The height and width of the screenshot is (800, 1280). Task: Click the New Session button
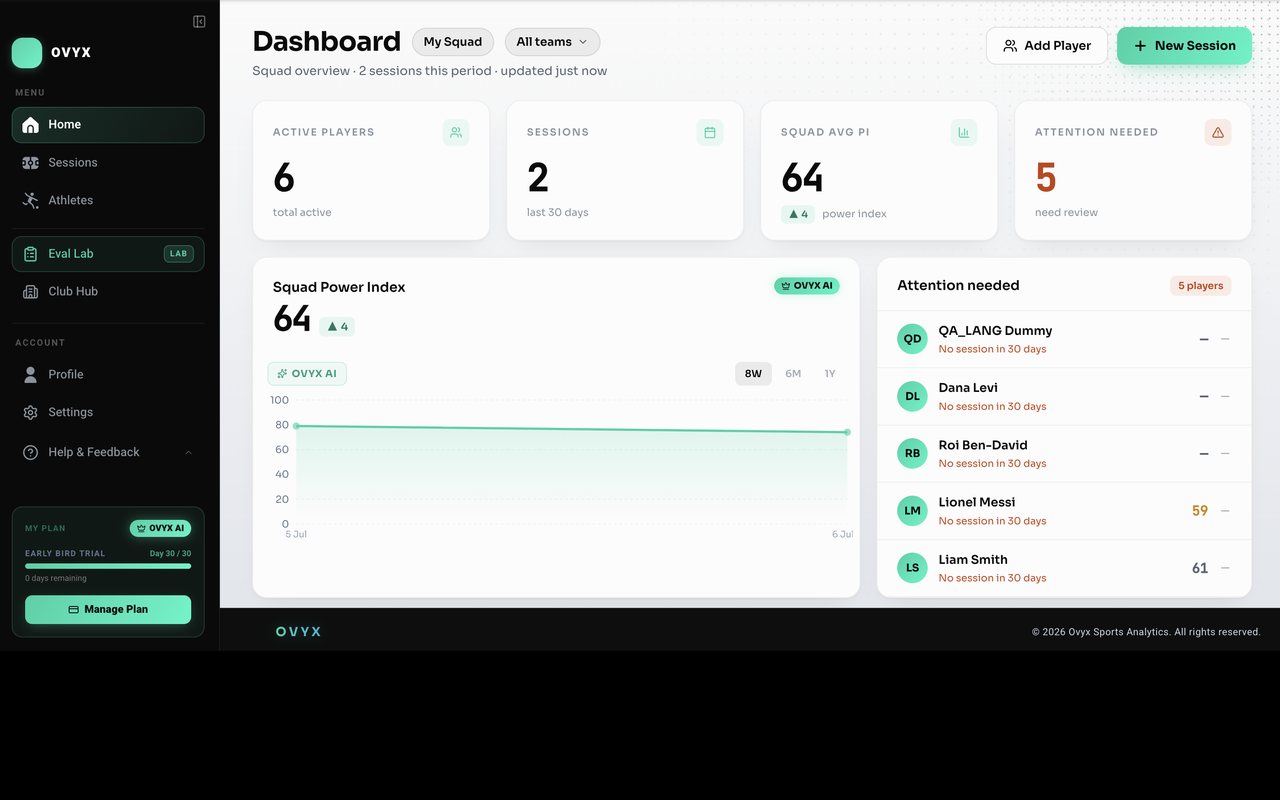pyautogui.click(x=1184, y=46)
